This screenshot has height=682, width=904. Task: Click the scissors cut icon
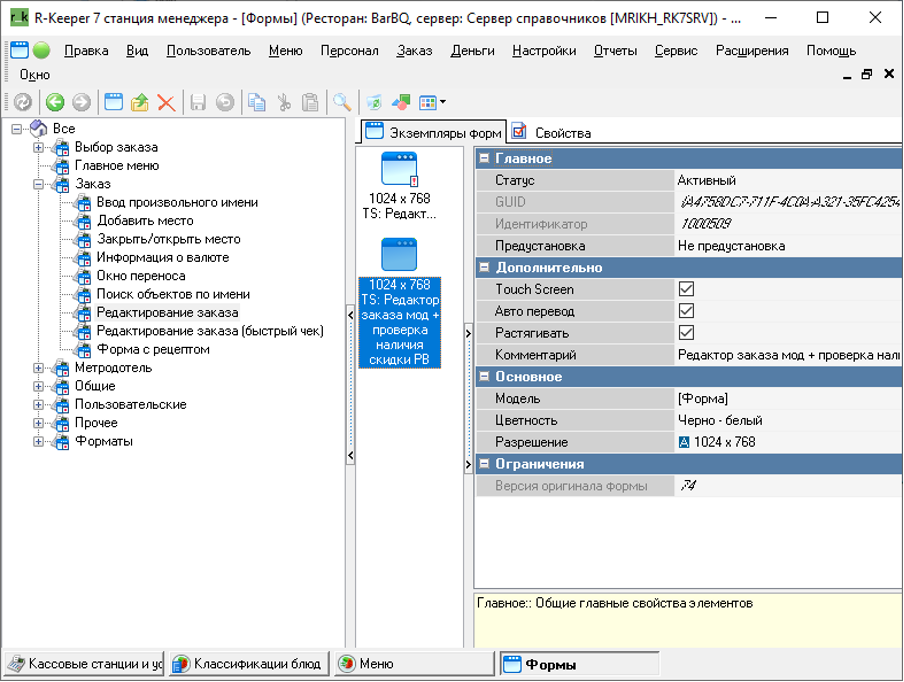point(284,102)
